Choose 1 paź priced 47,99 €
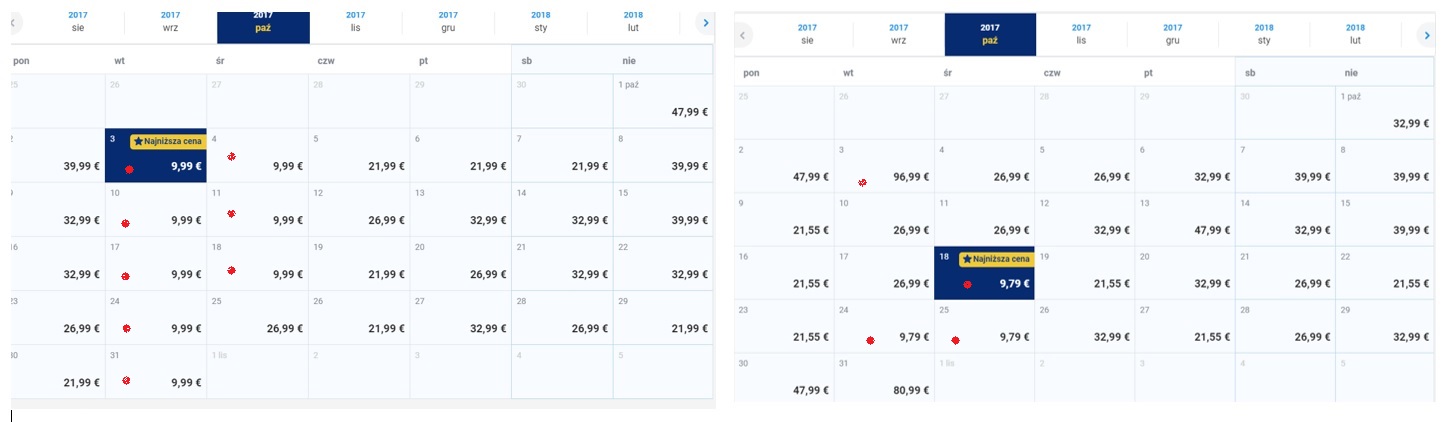The image size is (1446, 422). [x=662, y=101]
